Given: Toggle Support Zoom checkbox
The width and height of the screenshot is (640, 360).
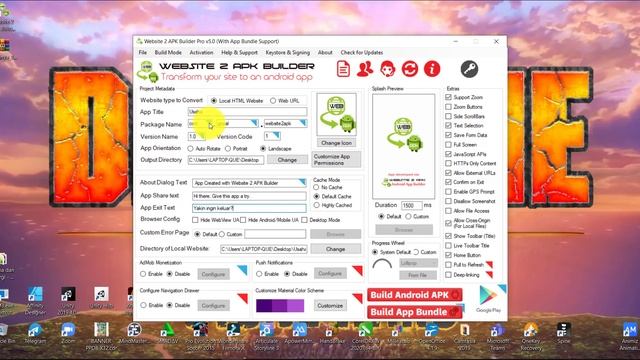Looking at the screenshot, I should [448, 97].
